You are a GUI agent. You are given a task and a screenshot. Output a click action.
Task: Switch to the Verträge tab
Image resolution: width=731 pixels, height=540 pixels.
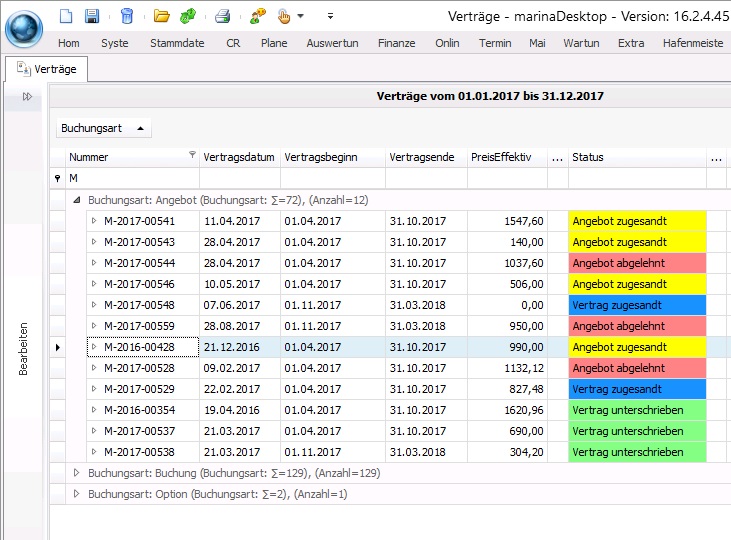(x=47, y=69)
